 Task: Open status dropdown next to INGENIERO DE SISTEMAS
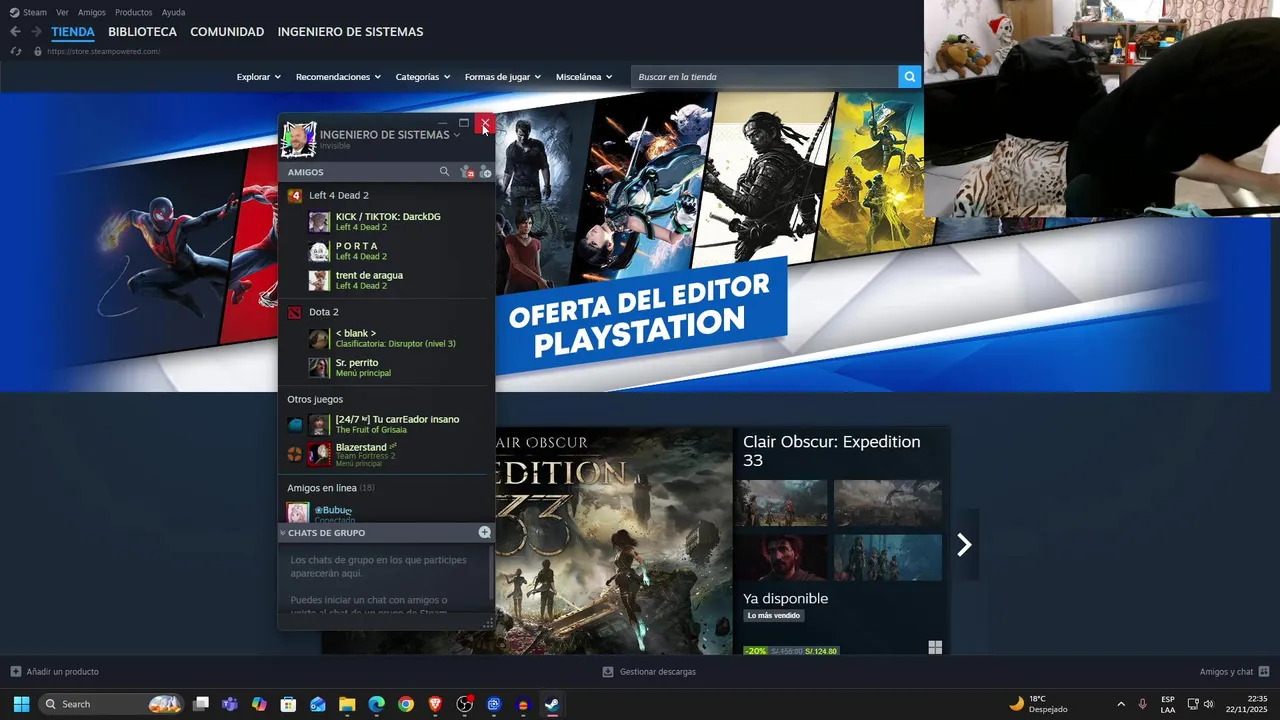457,135
